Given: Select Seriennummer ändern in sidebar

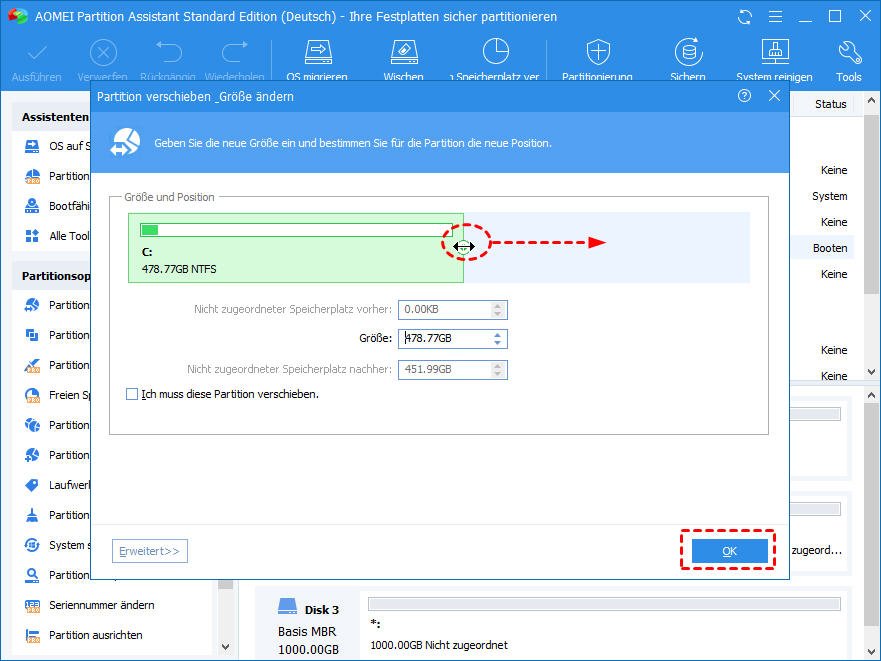Looking at the screenshot, I should [102, 605].
